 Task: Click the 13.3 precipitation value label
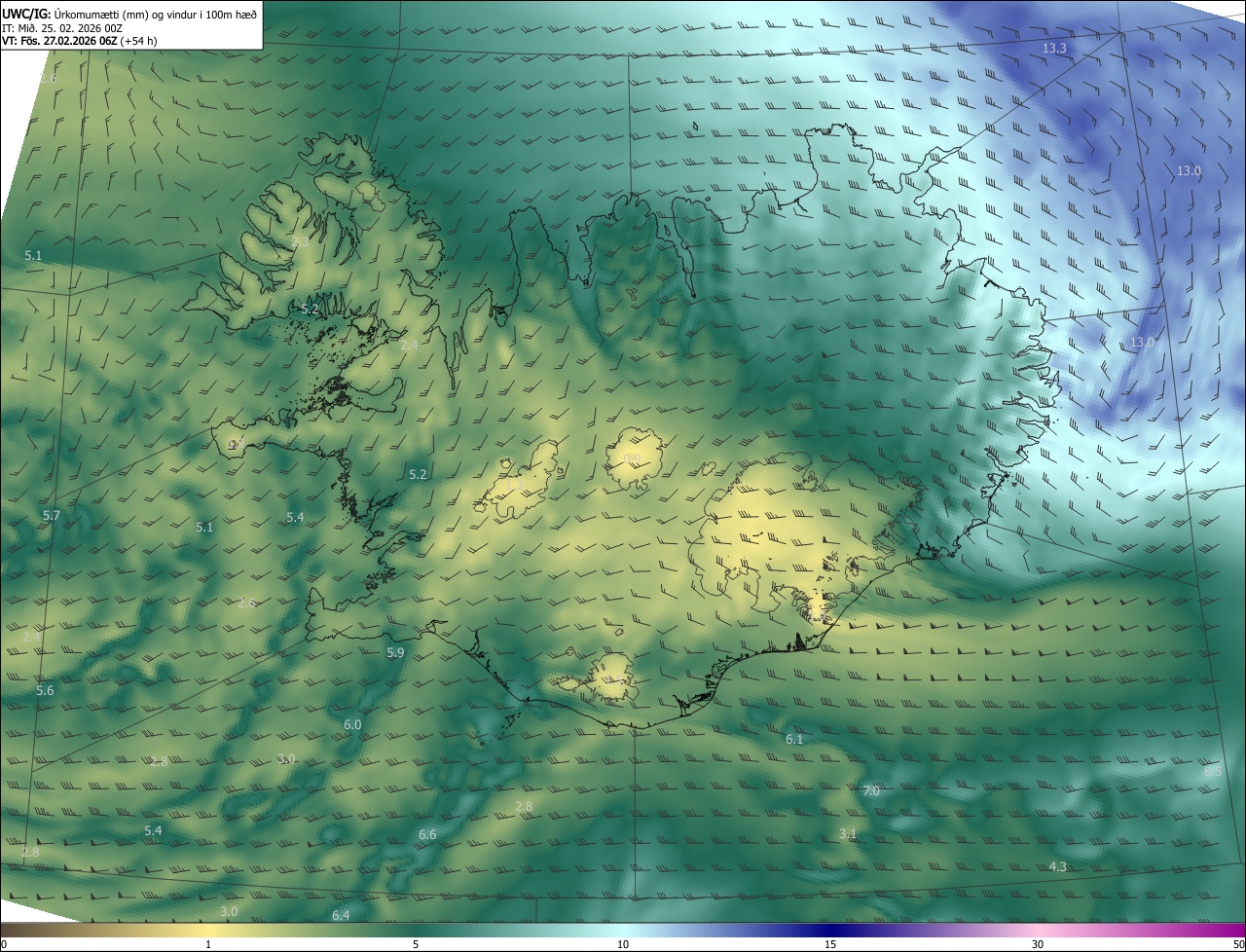pos(1054,49)
